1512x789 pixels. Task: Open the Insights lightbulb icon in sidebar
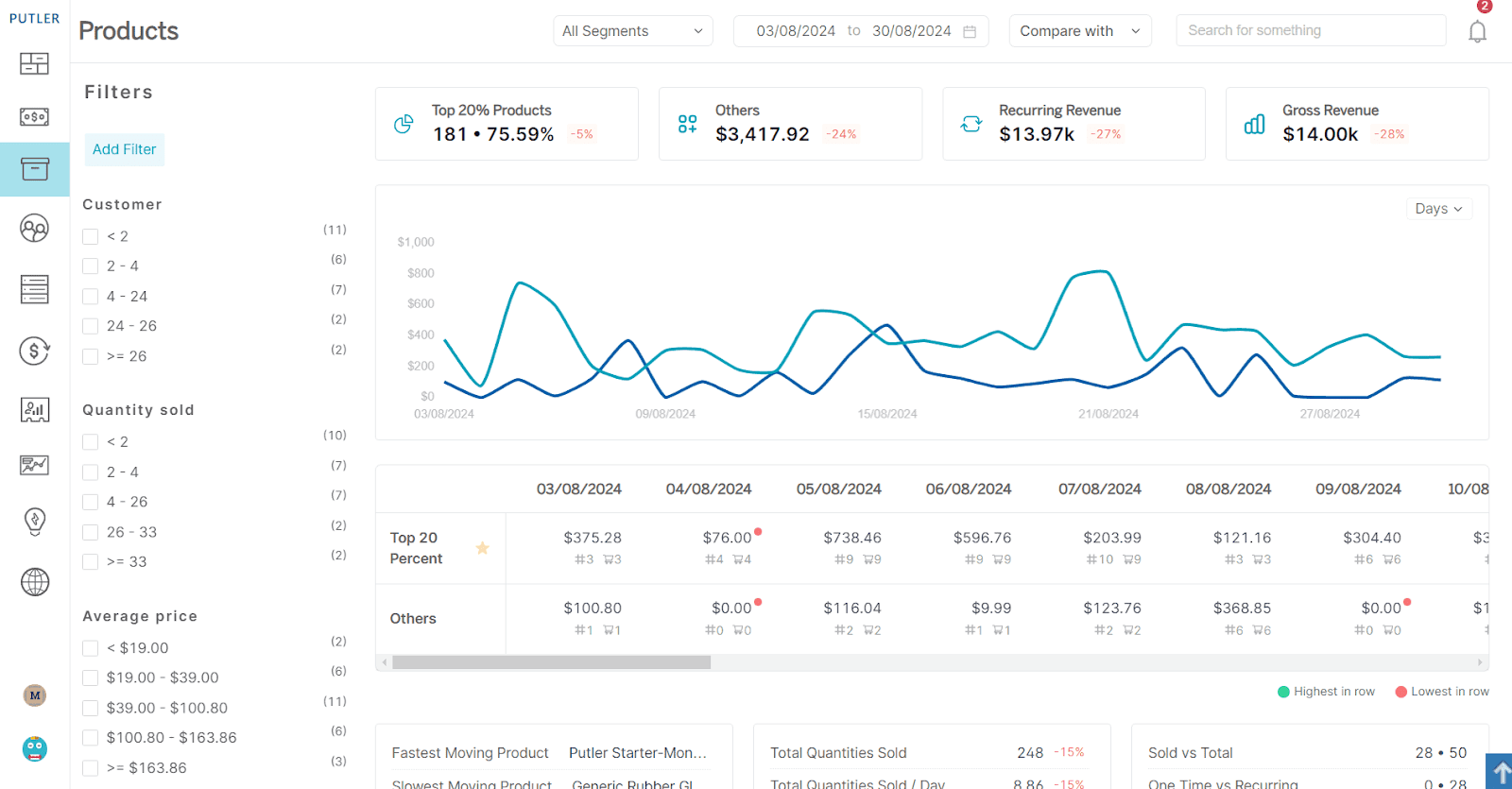34,521
